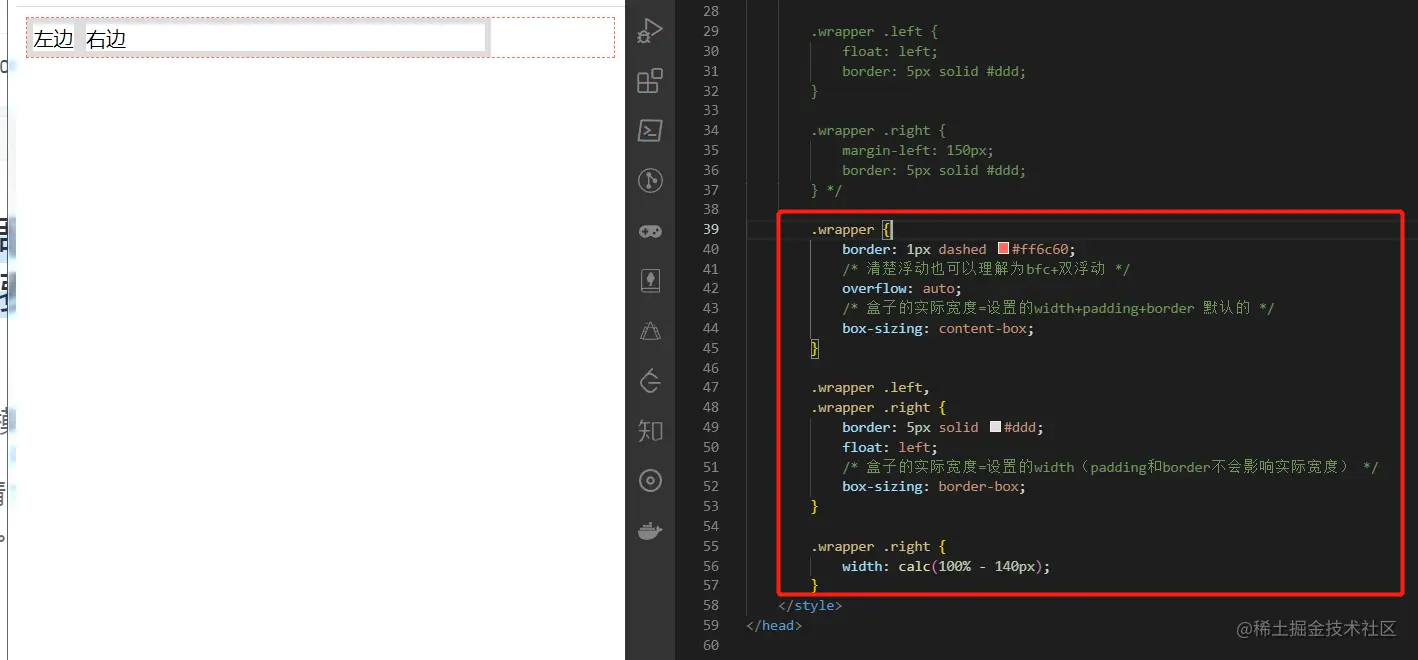The width and height of the screenshot is (1418, 660).
Task: Click "box-sizing: border-box;" on line 52
Action: (934, 487)
